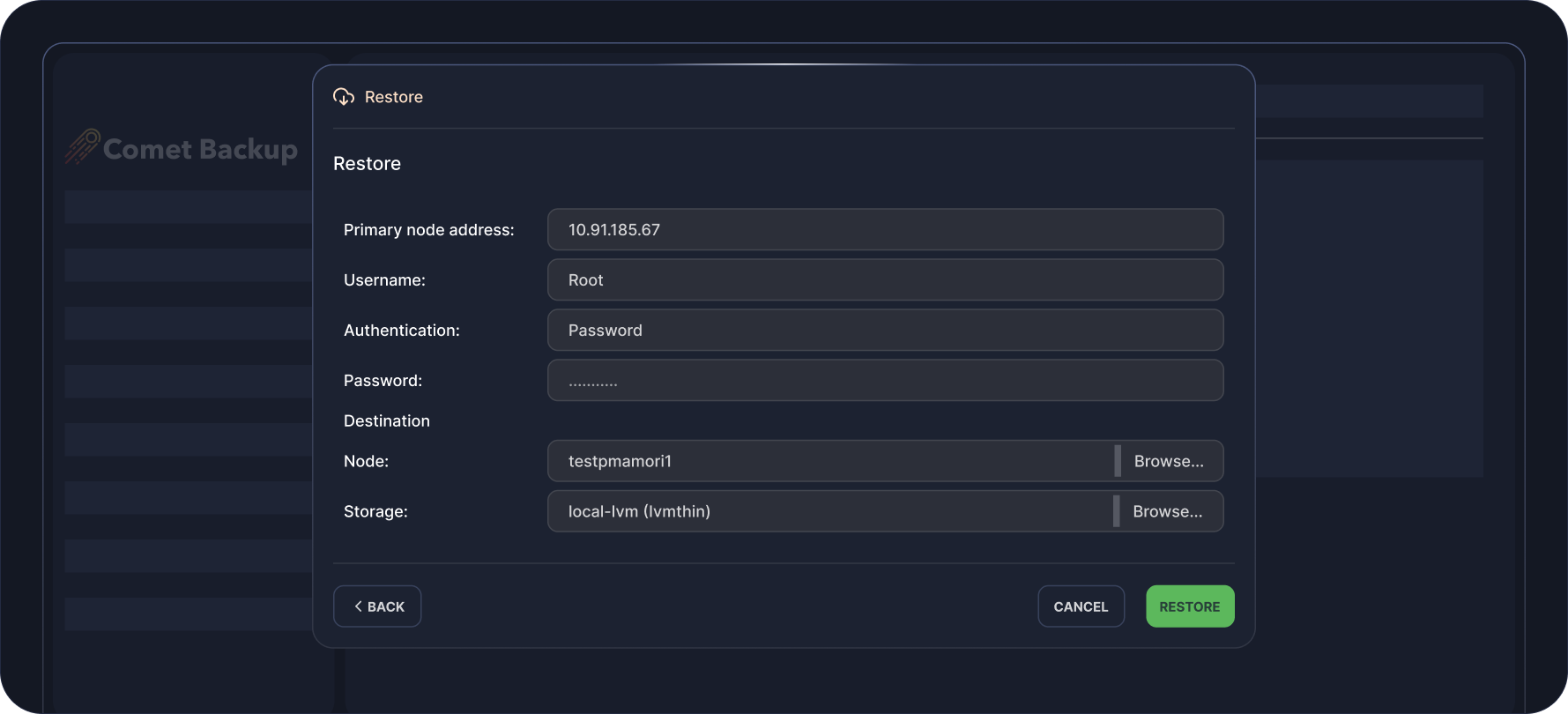This screenshot has height=714, width=1568.
Task: Click the 'Storage:' label text
Action: point(375,511)
